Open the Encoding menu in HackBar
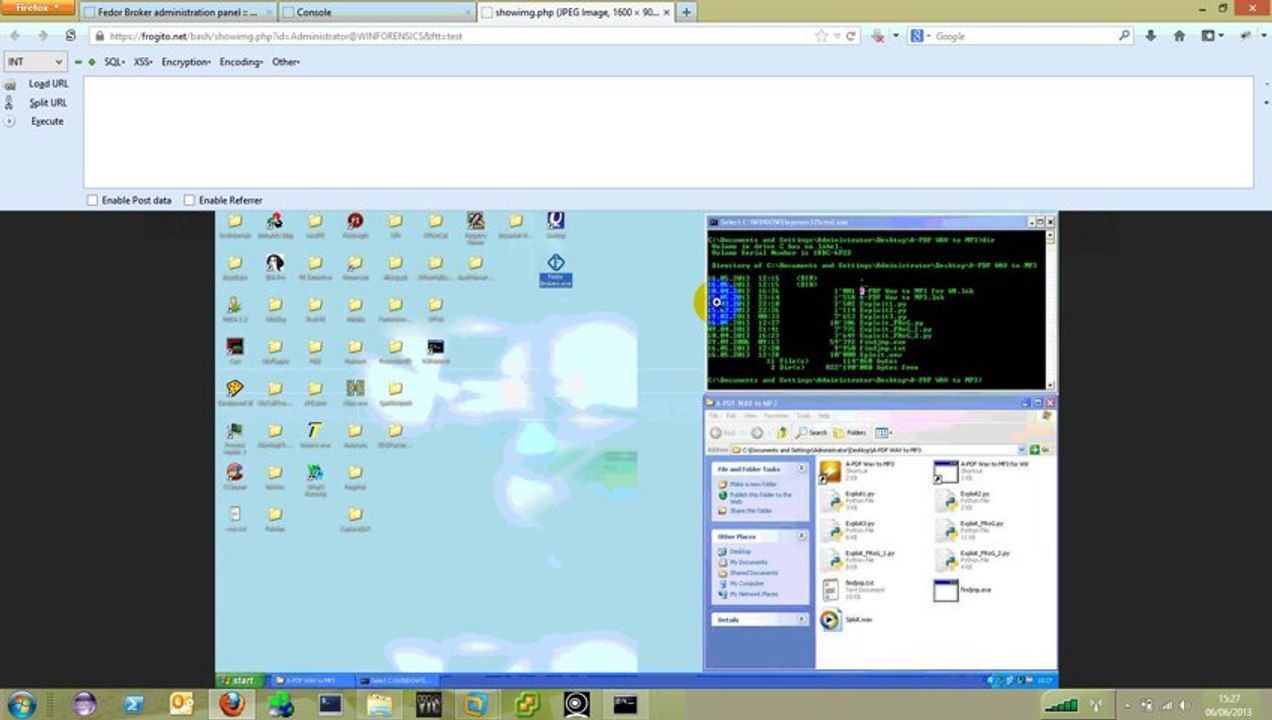 pyautogui.click(x=241, y=62)
